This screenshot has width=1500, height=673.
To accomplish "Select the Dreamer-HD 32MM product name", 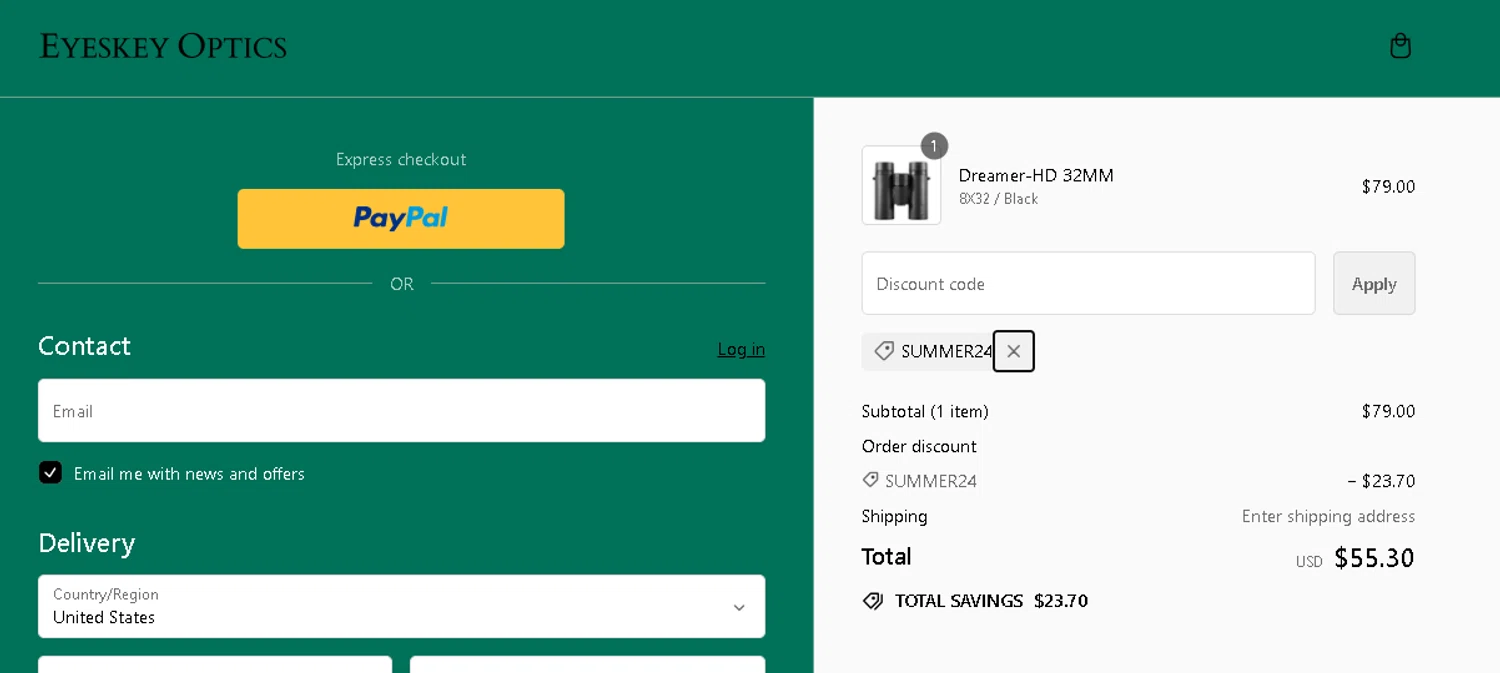I will click(x=1036, y=175).
